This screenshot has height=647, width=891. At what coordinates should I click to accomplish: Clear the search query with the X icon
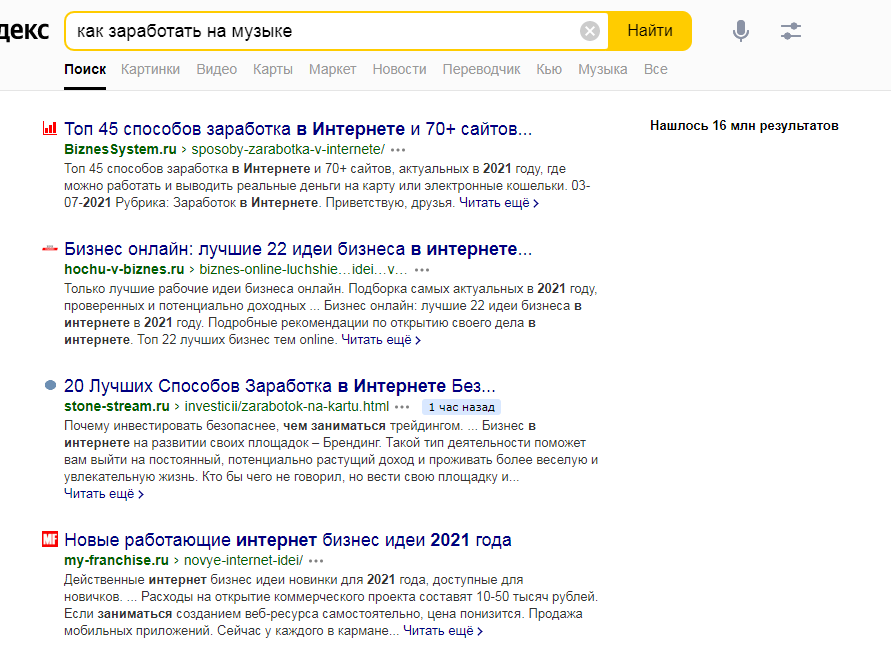[x=590, y=31]
